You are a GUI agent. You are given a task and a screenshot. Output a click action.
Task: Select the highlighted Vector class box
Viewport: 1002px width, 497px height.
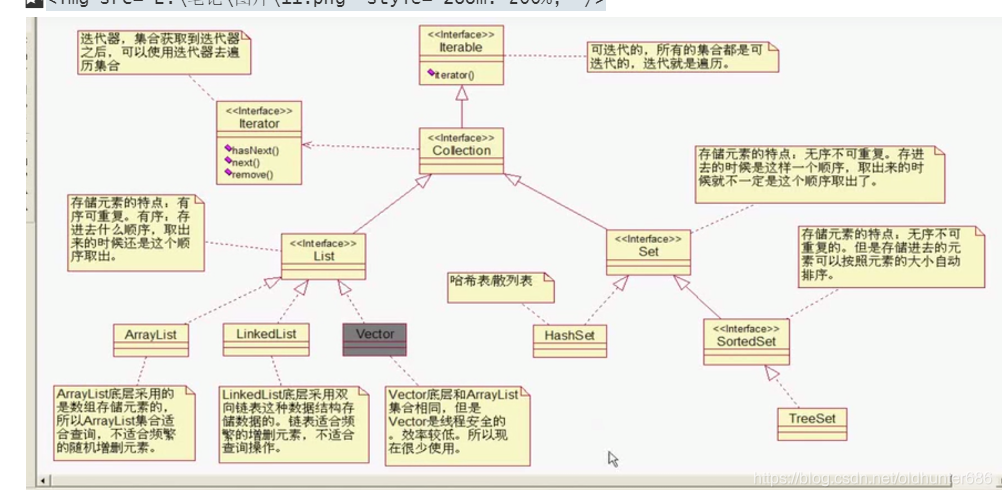tap(374, 339)
